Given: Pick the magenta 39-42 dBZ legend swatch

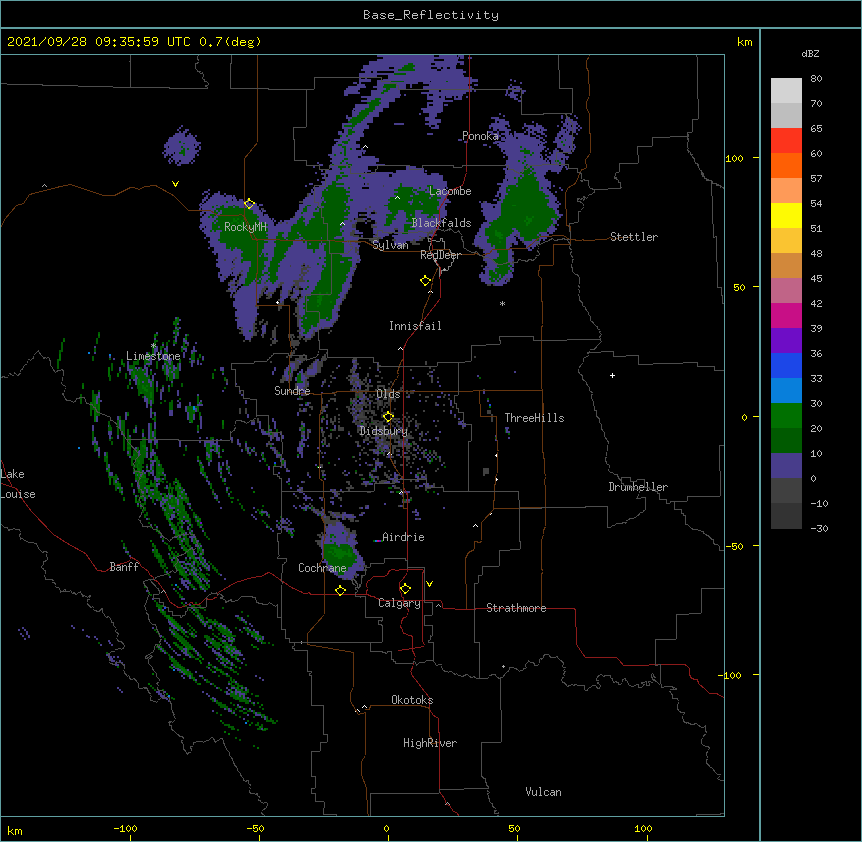Looking at the screenshot, I should click(x=786, y=315).
